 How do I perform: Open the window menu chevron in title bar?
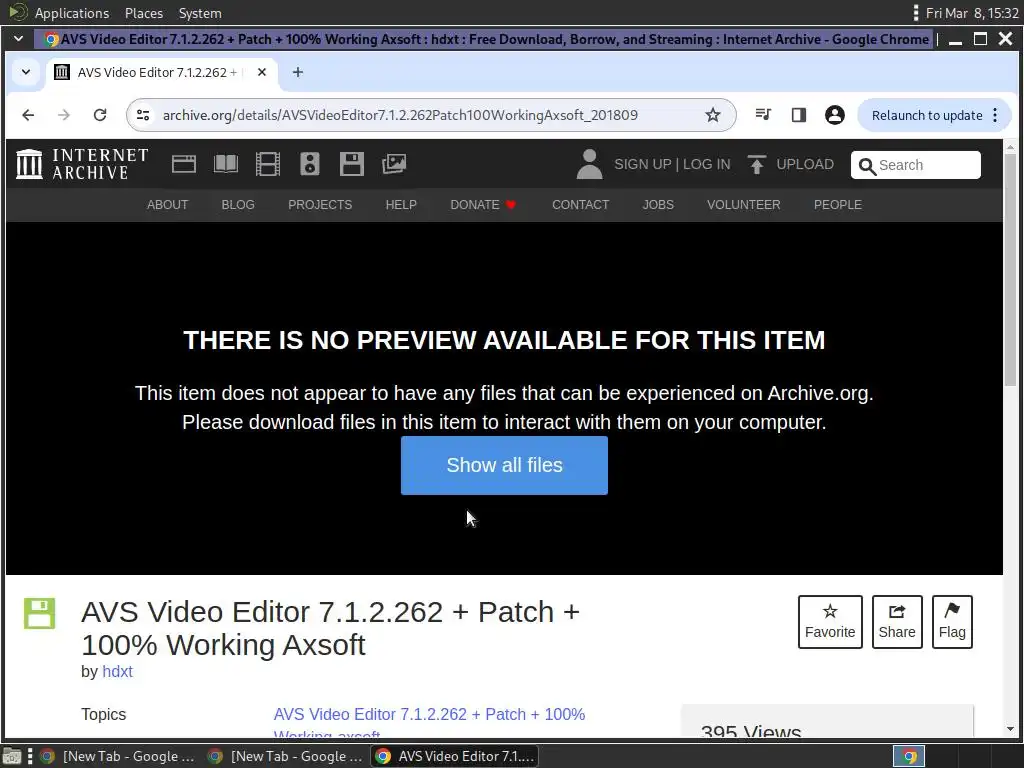(x=18, y=39)
